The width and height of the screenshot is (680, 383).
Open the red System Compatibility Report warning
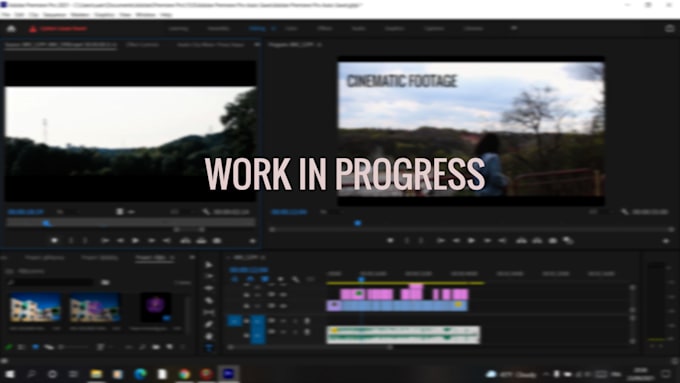point(58,29)
